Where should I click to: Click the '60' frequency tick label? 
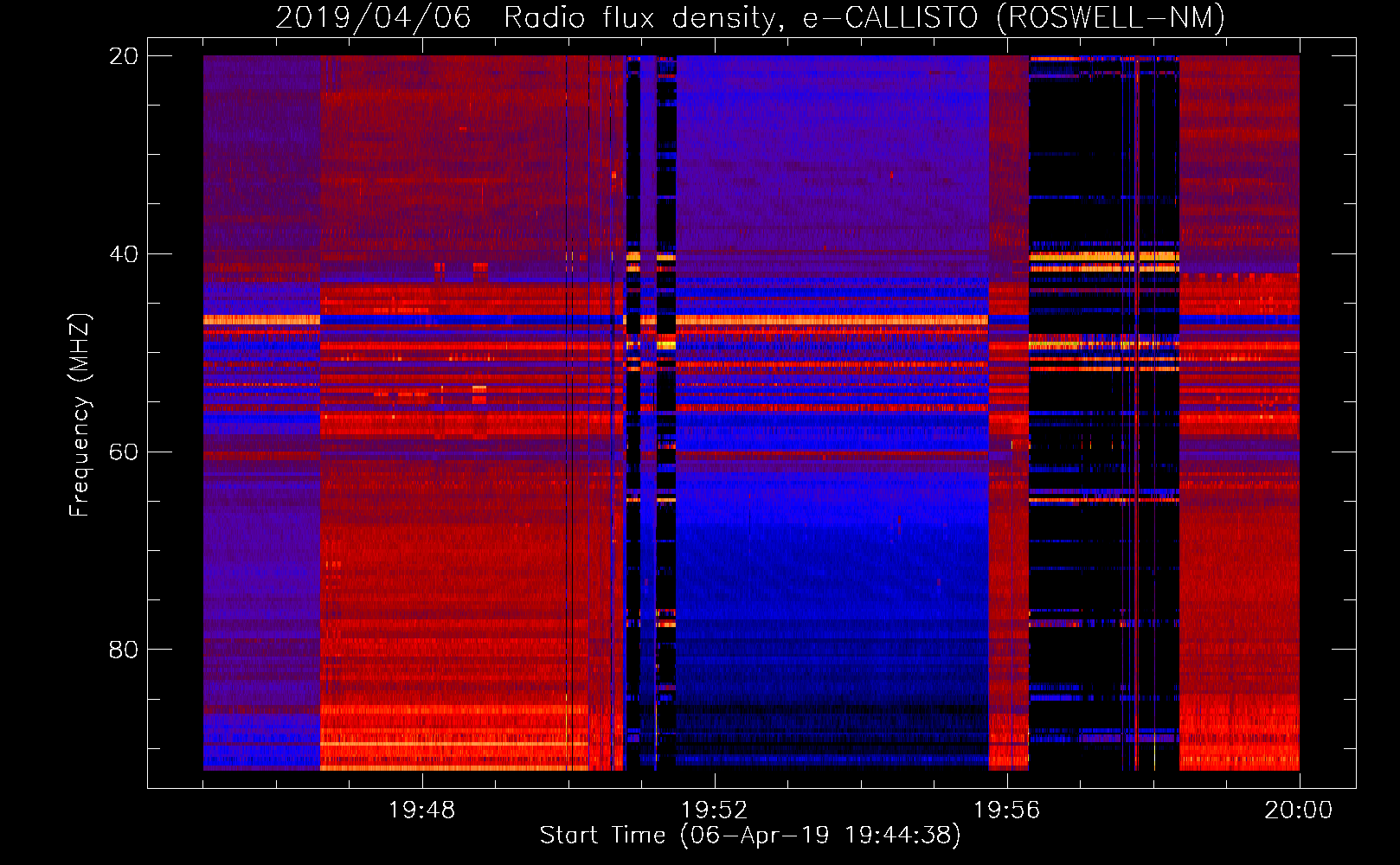(123, 452)
